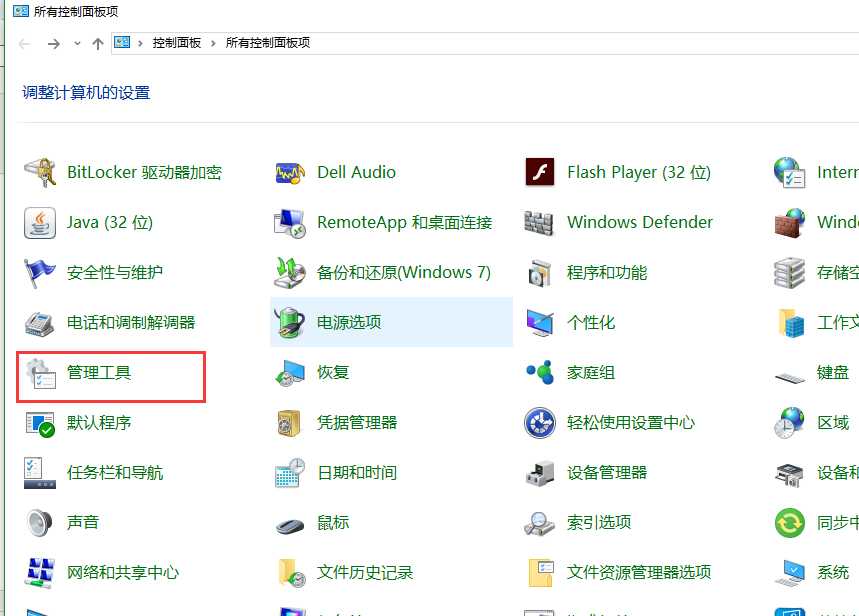This screenshot has height=616, width=859.
Task: Open the 索引选项 magnifier icon
Action: click(x=540, y=523)
